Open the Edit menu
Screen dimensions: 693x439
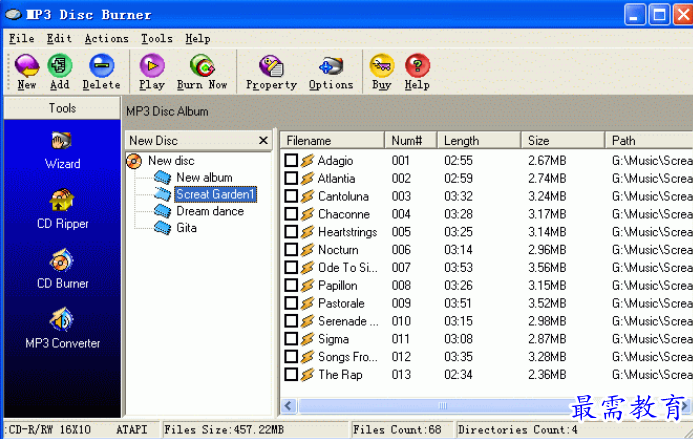[59, 38]
